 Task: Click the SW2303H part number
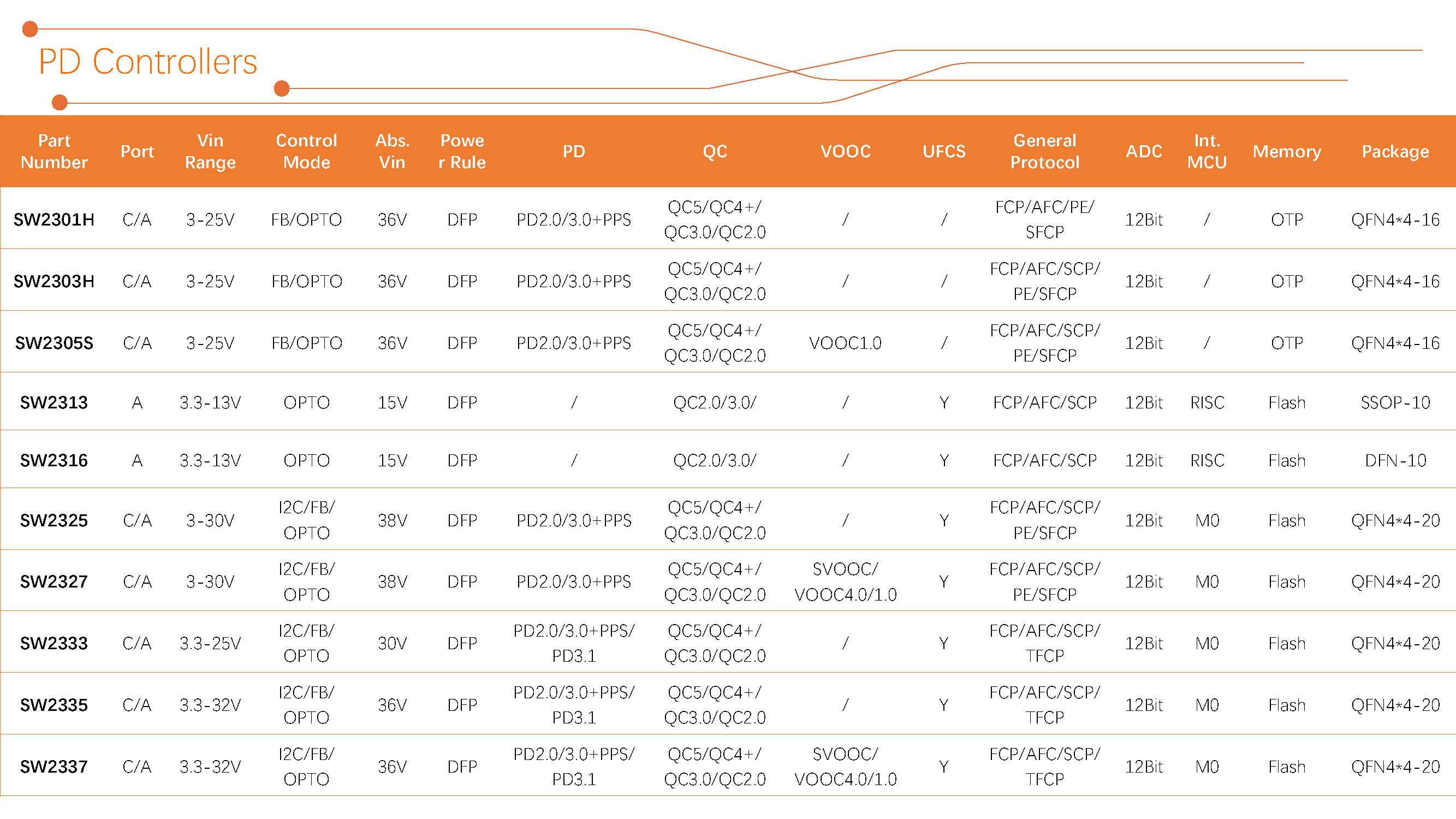(x=54, y=282)
